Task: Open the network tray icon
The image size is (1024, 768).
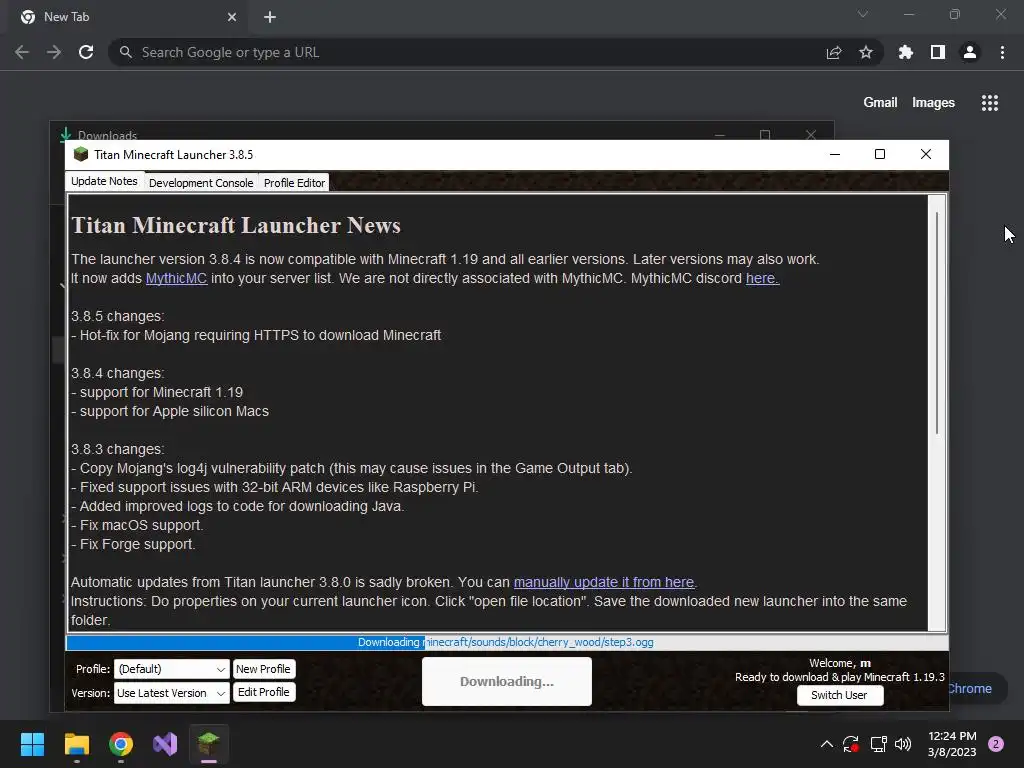Action: [x=878, y=744]
